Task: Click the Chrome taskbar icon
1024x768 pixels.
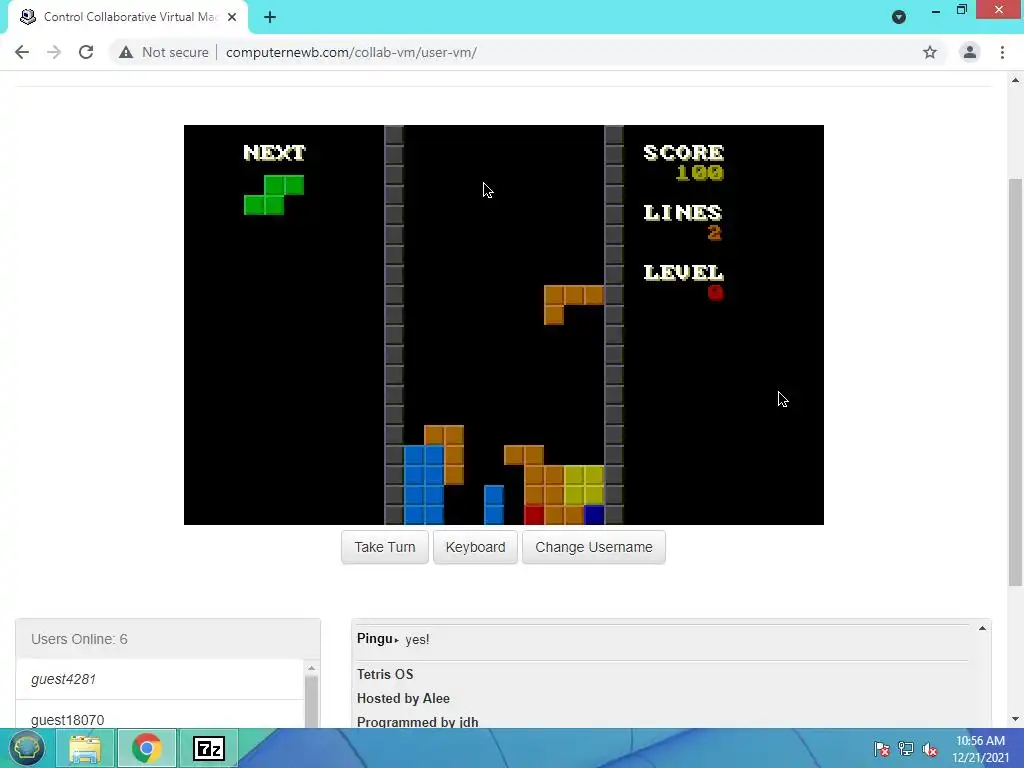Action: coord(146,748)
